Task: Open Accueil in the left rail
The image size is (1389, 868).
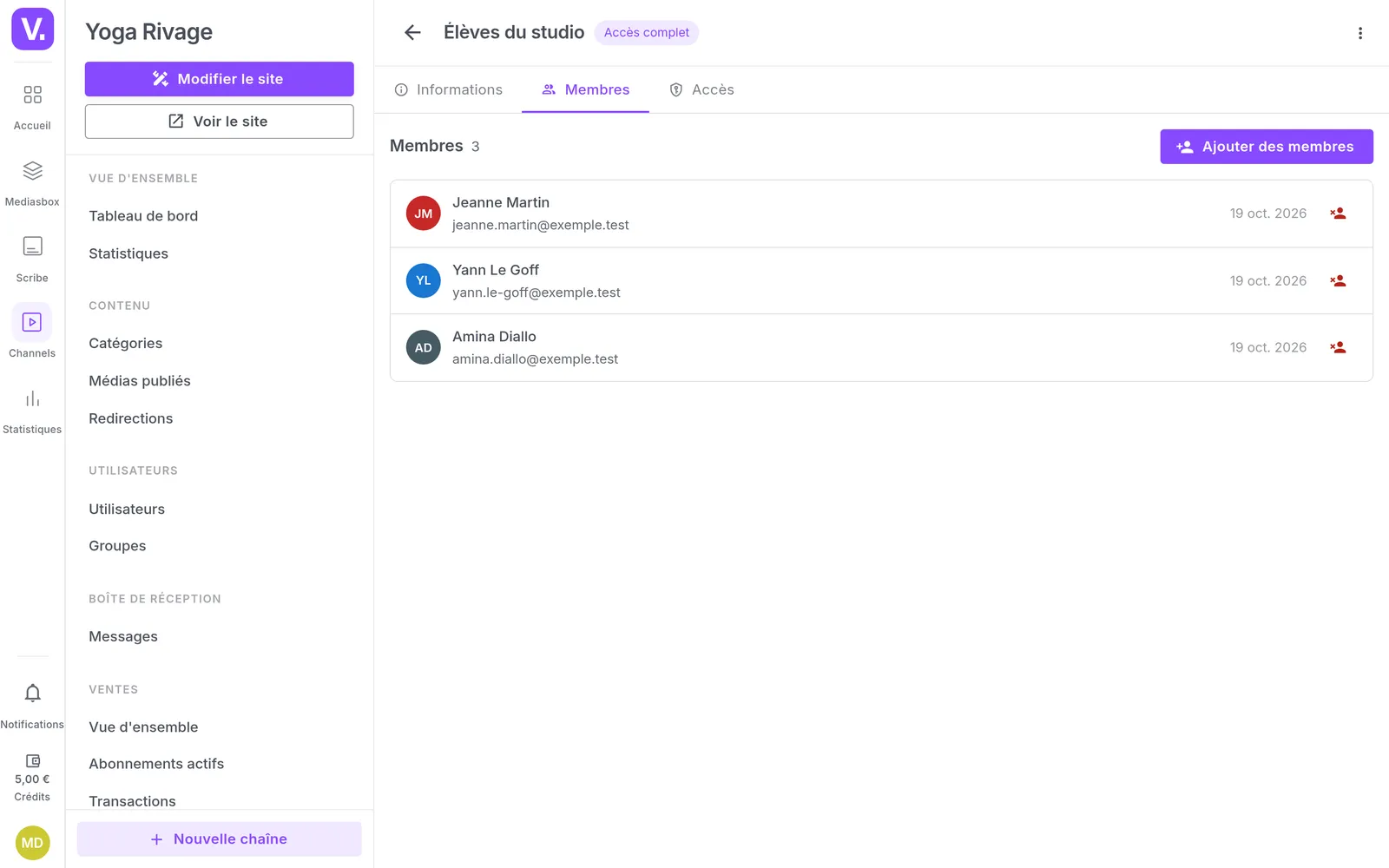Action: (x=32, y=107)
